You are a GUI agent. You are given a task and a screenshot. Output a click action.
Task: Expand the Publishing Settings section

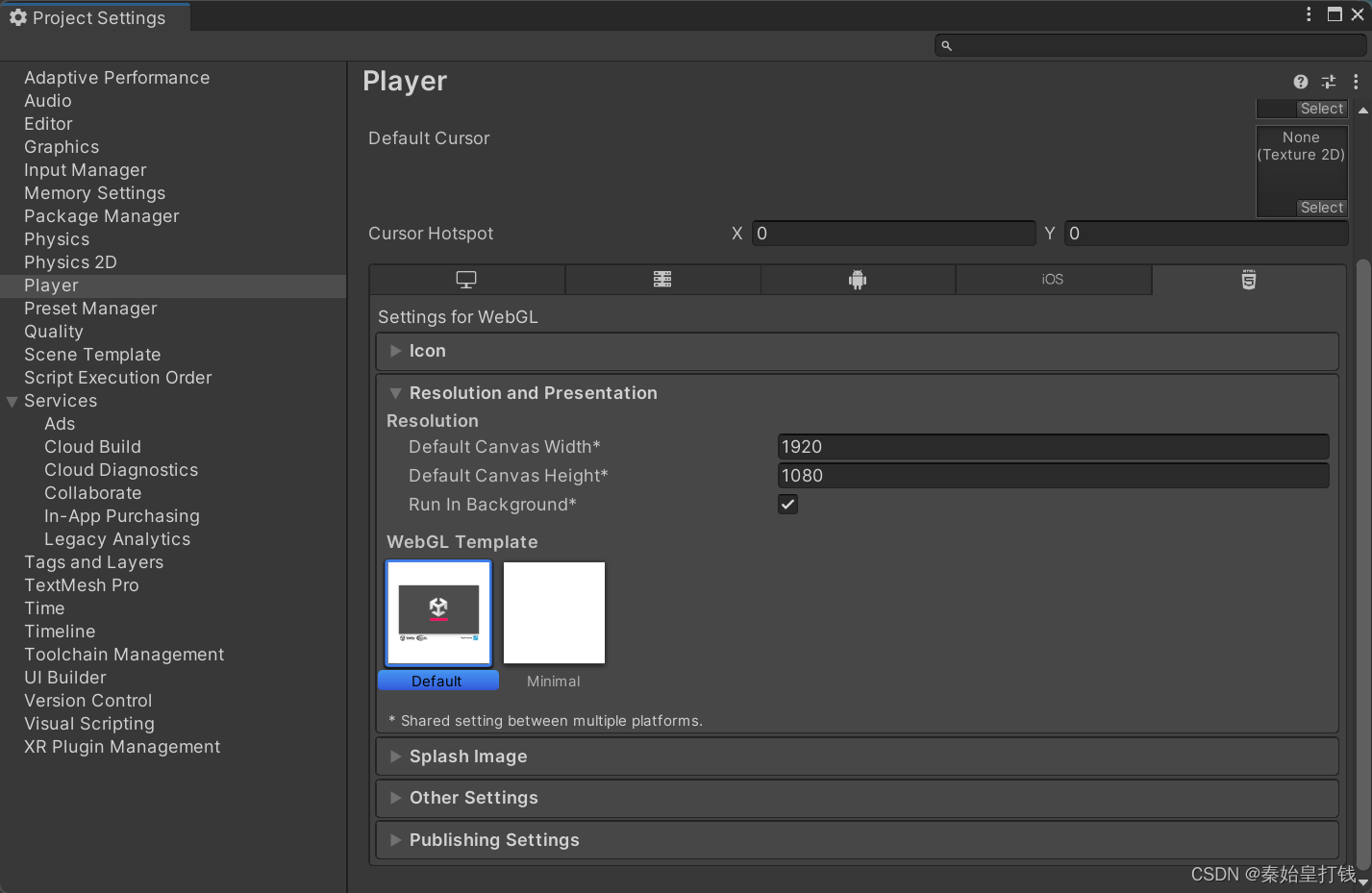tap(857, 840)
